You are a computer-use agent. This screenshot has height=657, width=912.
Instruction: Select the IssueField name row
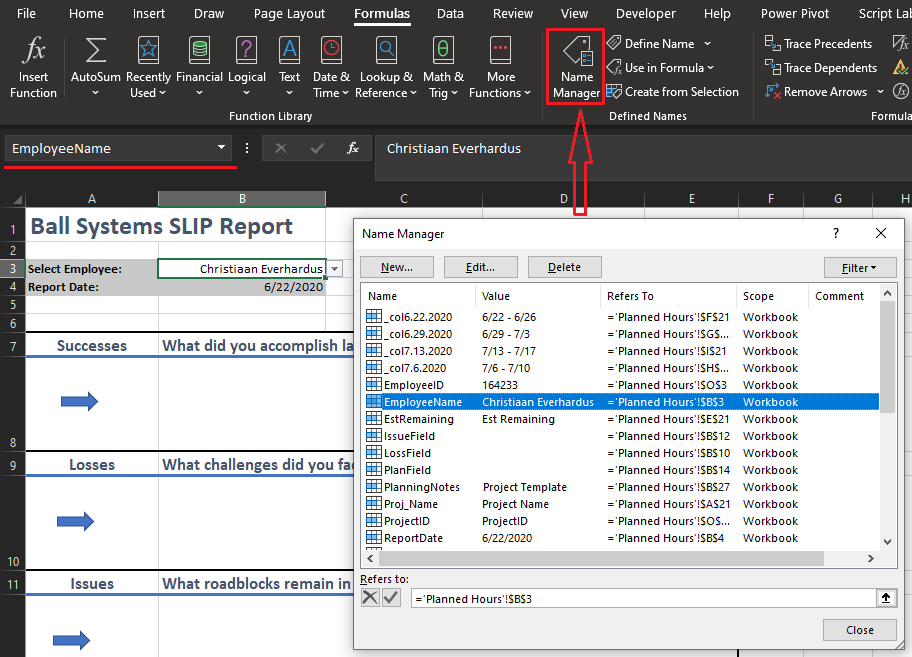click(x=620, y=436)
